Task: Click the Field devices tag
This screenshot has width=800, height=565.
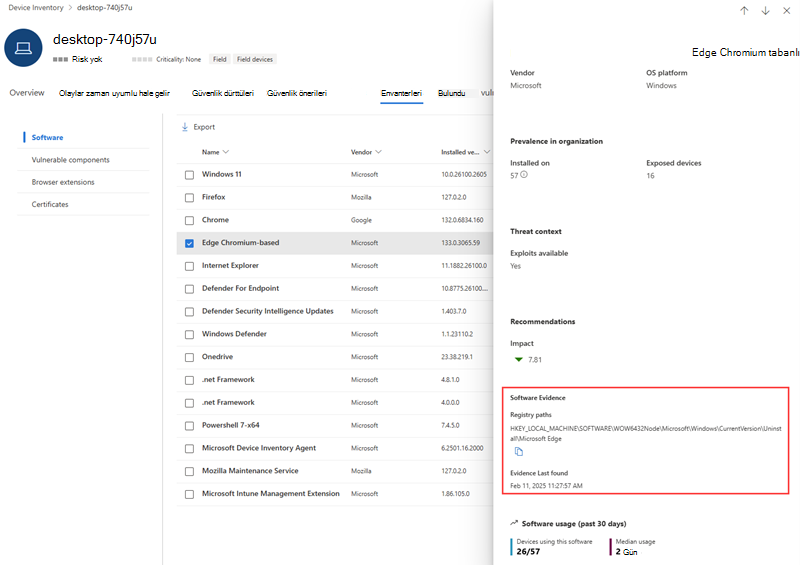Action: 255,59
